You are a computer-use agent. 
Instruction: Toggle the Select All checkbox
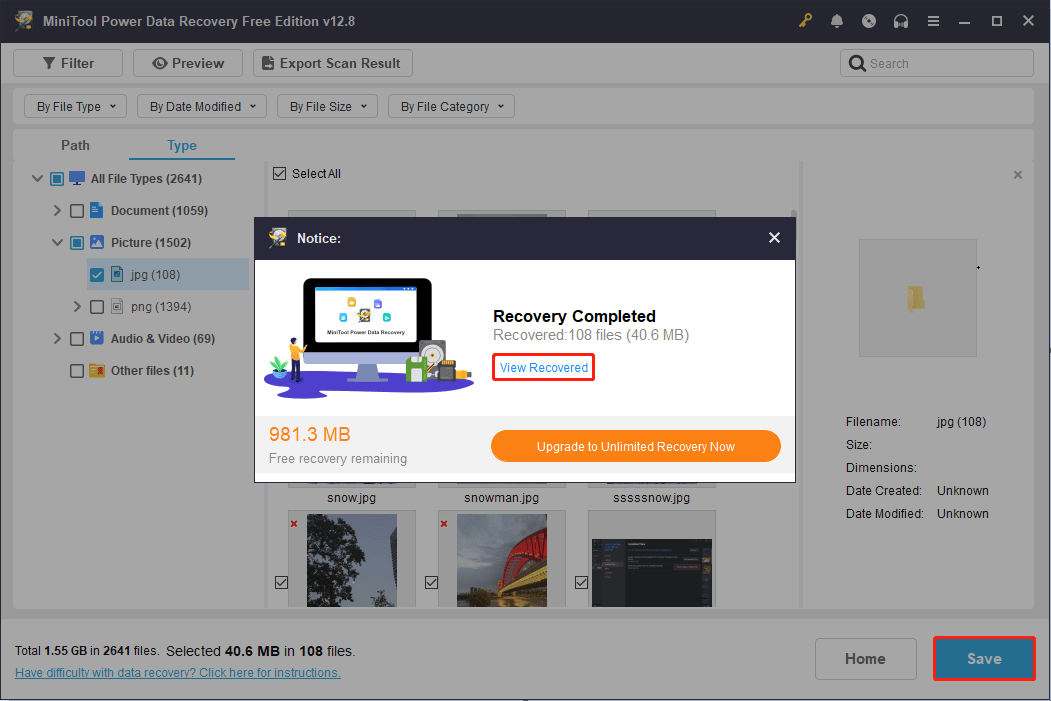pos(279,174)
